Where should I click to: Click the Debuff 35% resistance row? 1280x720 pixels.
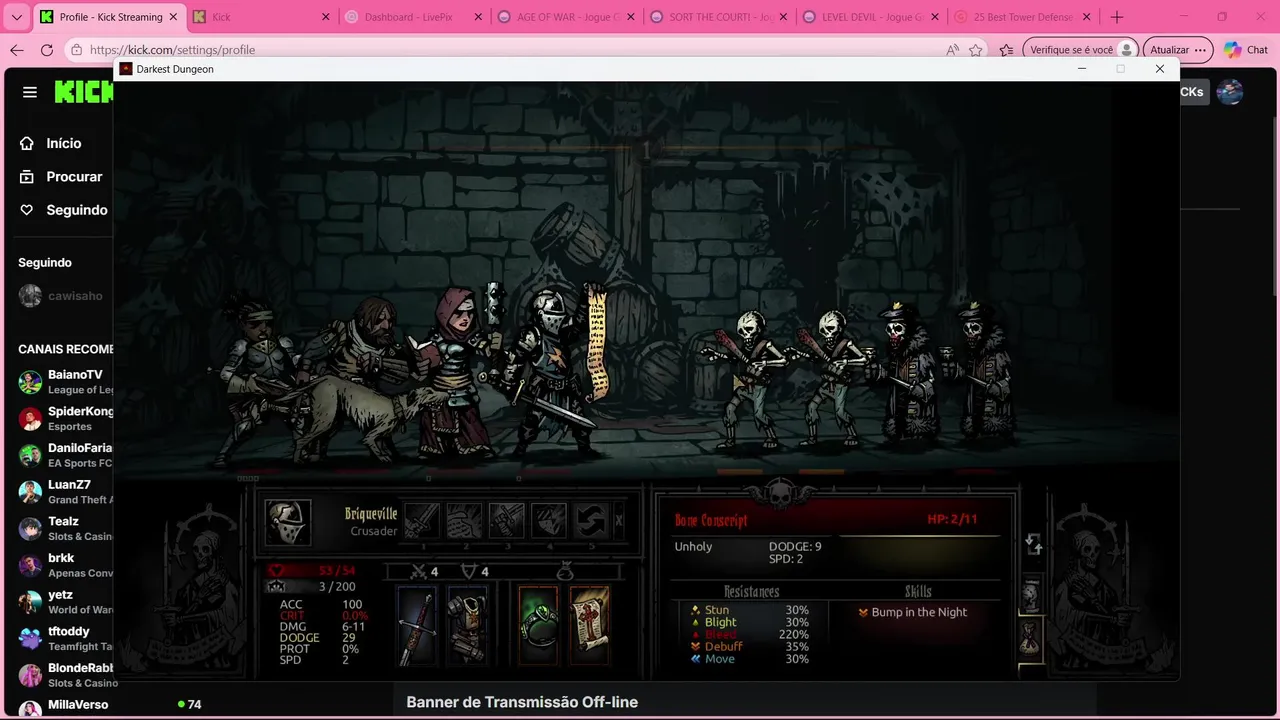point(750,646)
